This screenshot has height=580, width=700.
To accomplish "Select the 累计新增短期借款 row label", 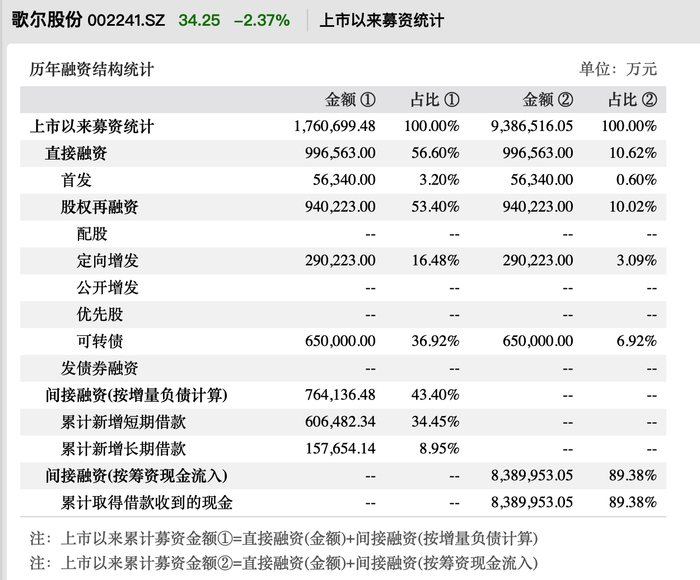I will pos(123,421).
